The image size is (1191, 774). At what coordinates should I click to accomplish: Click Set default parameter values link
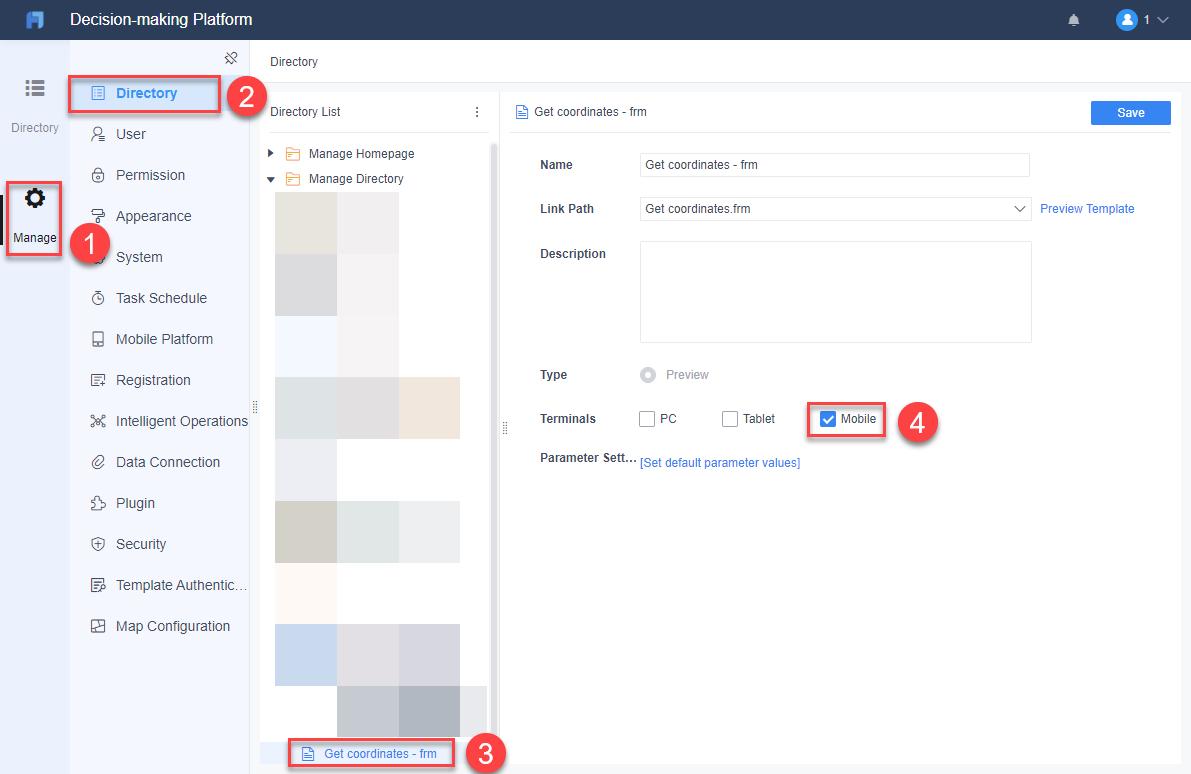(720, 463)
